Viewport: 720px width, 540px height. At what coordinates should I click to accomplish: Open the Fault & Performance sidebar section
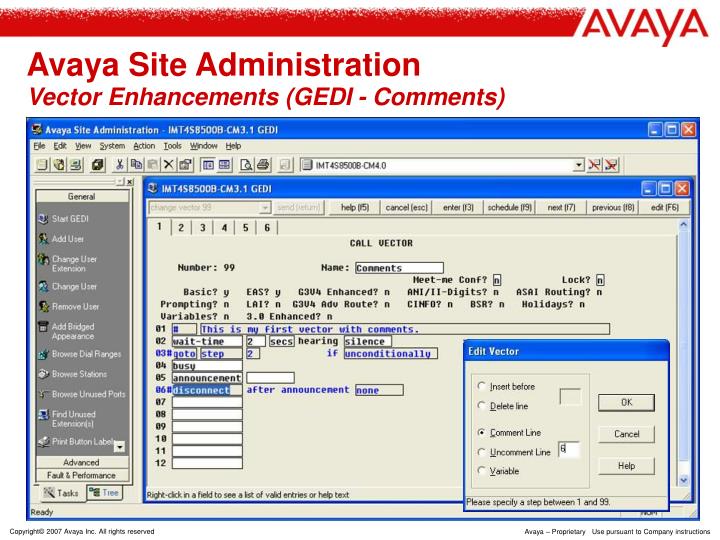[x=82, y=475]
